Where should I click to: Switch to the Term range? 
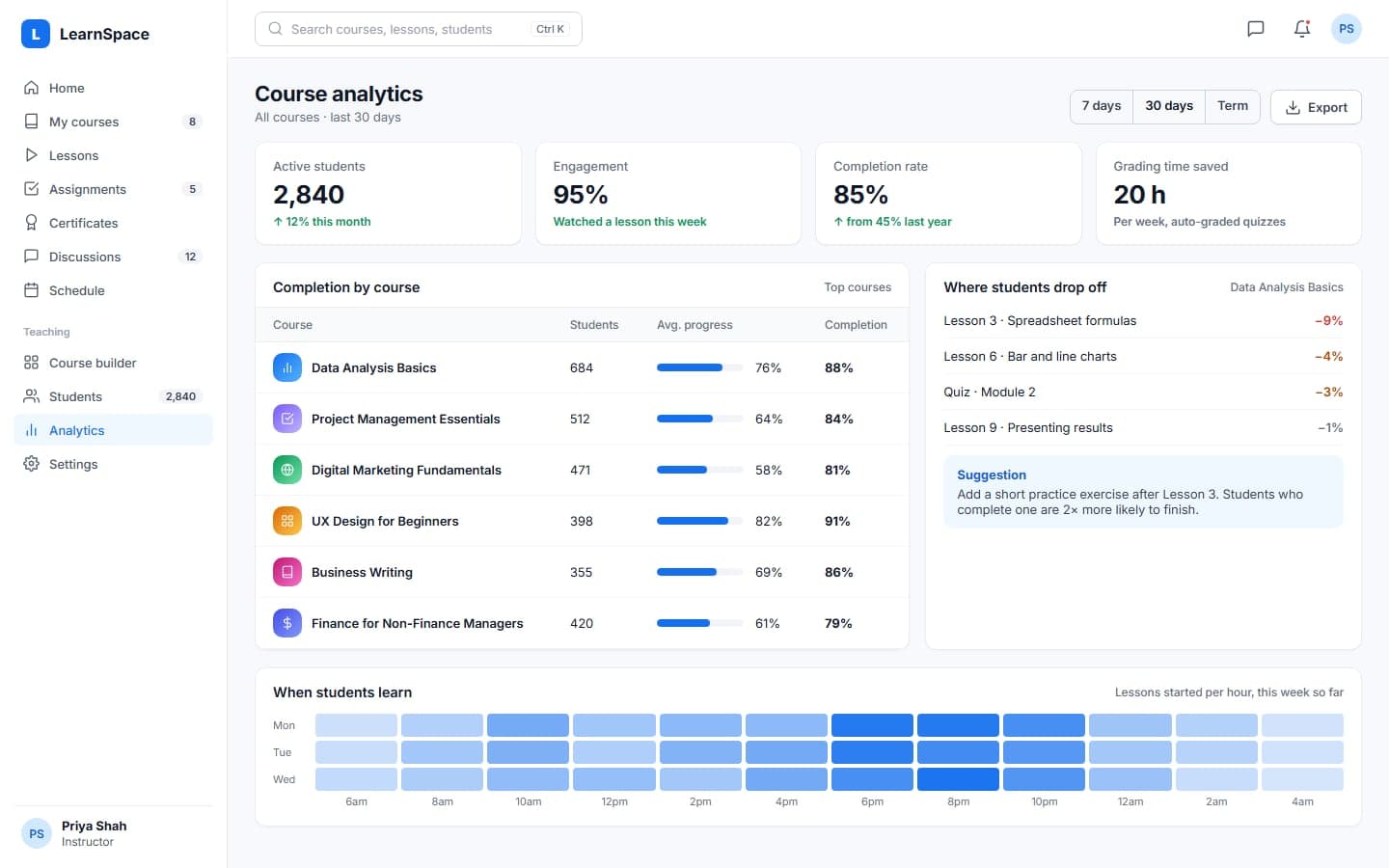1233,106
